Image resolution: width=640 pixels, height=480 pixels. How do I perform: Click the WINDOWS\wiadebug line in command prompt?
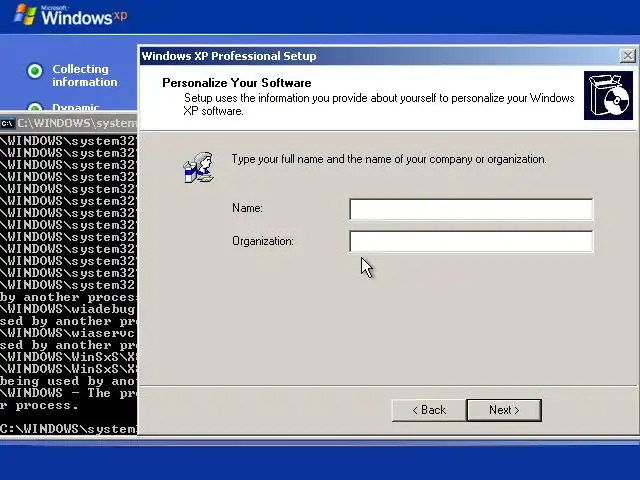point(67,309)
